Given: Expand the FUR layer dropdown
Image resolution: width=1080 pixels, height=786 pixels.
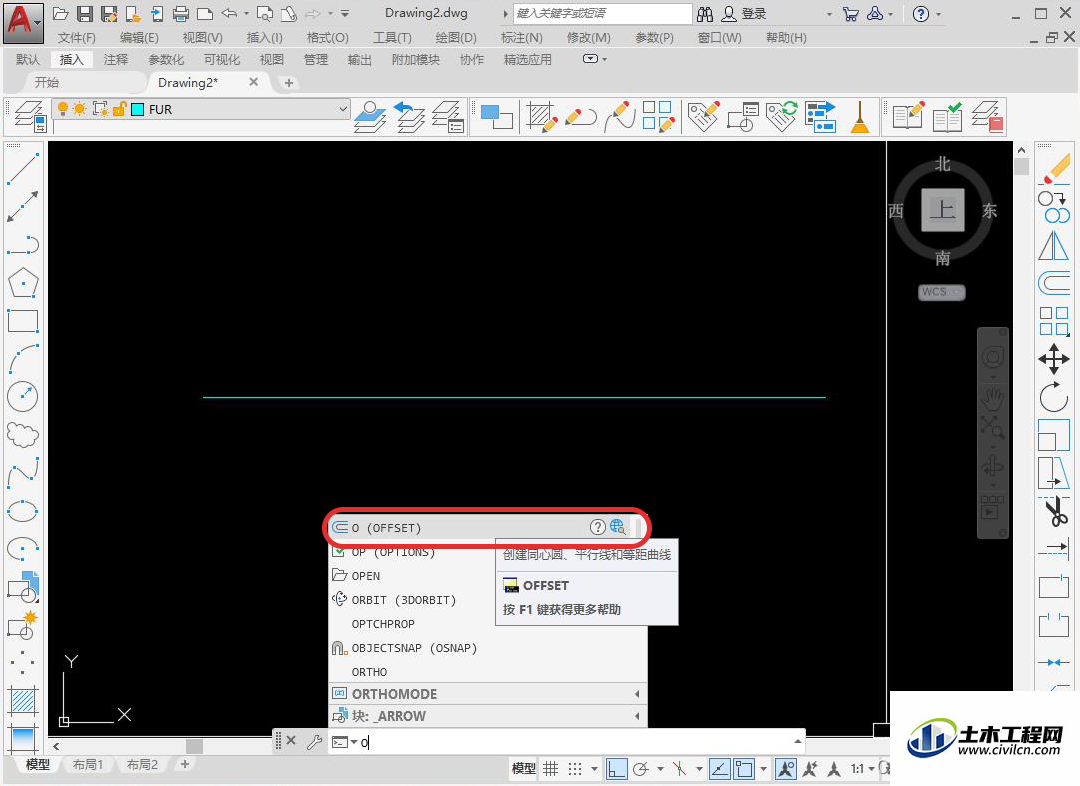Looking at the screenshot, I should [342, 109].
